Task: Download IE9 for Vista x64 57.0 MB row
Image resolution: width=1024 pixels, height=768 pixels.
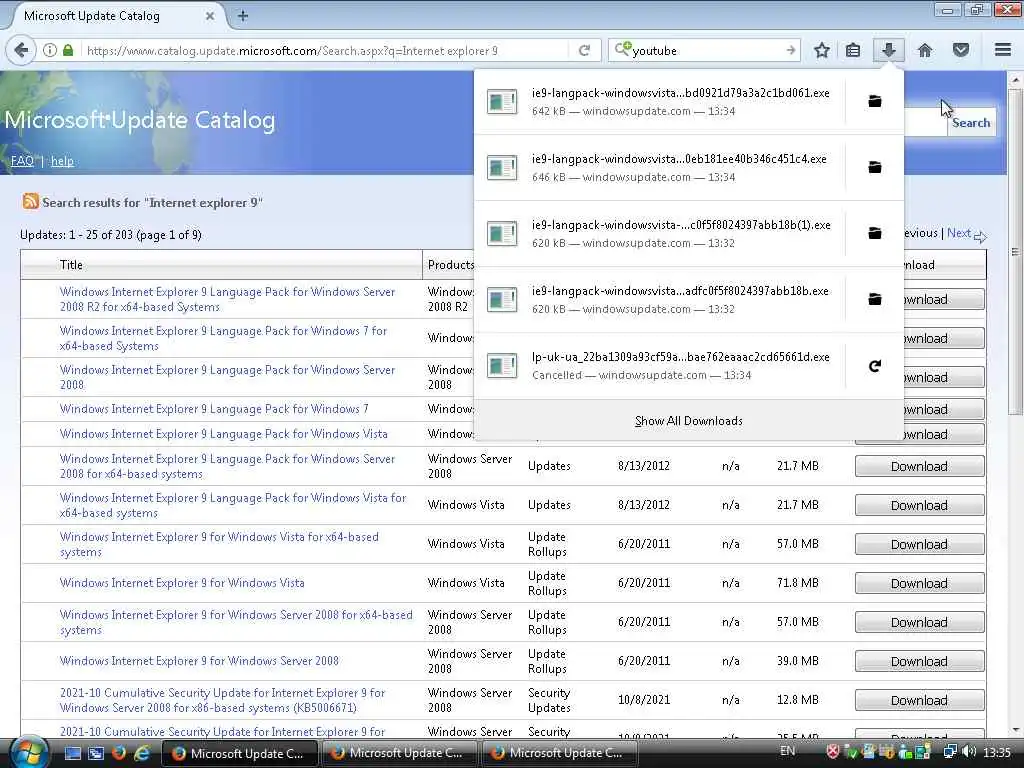Action: (x=920, y=544)
